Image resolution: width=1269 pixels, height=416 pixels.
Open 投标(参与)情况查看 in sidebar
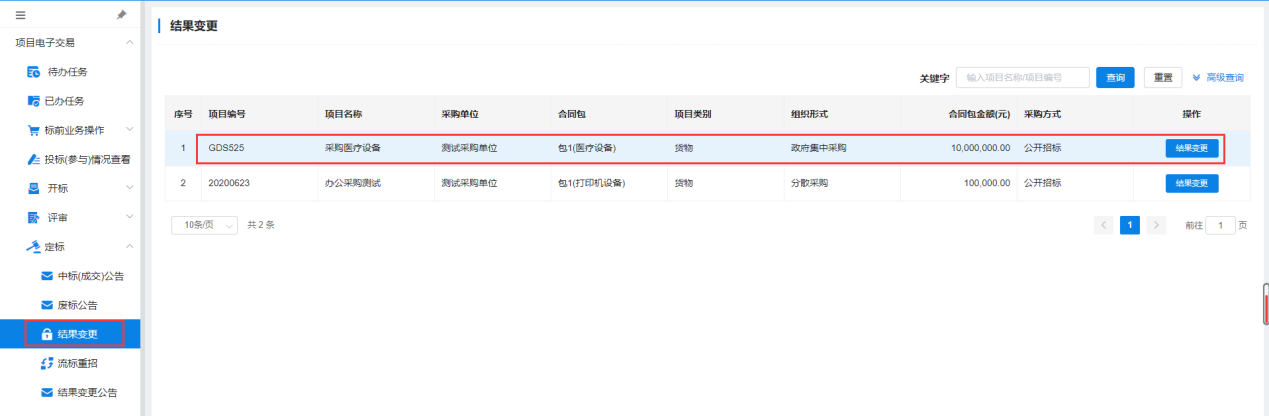[x=86, y=159]
